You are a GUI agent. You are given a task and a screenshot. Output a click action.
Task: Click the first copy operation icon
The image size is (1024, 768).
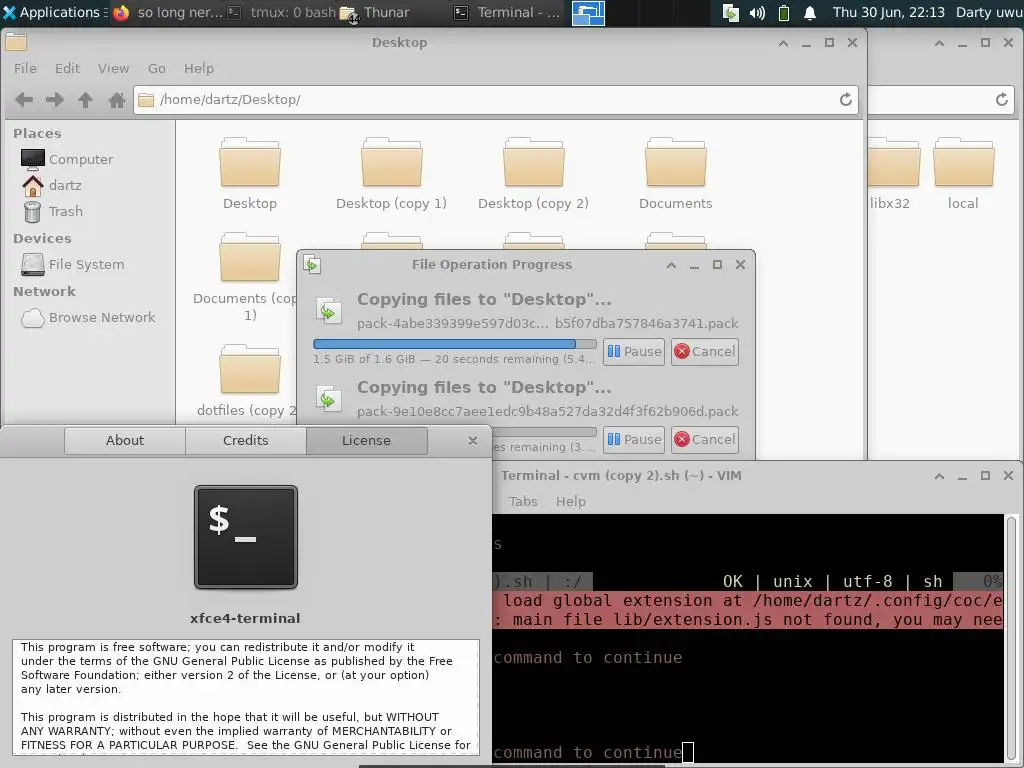328,312
